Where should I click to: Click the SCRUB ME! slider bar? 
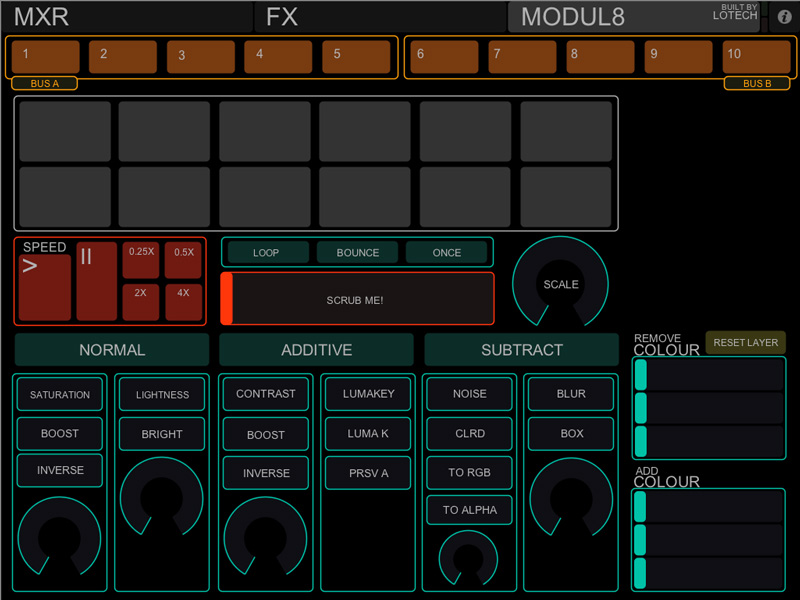pyautogui.click(x=357, y=299)
